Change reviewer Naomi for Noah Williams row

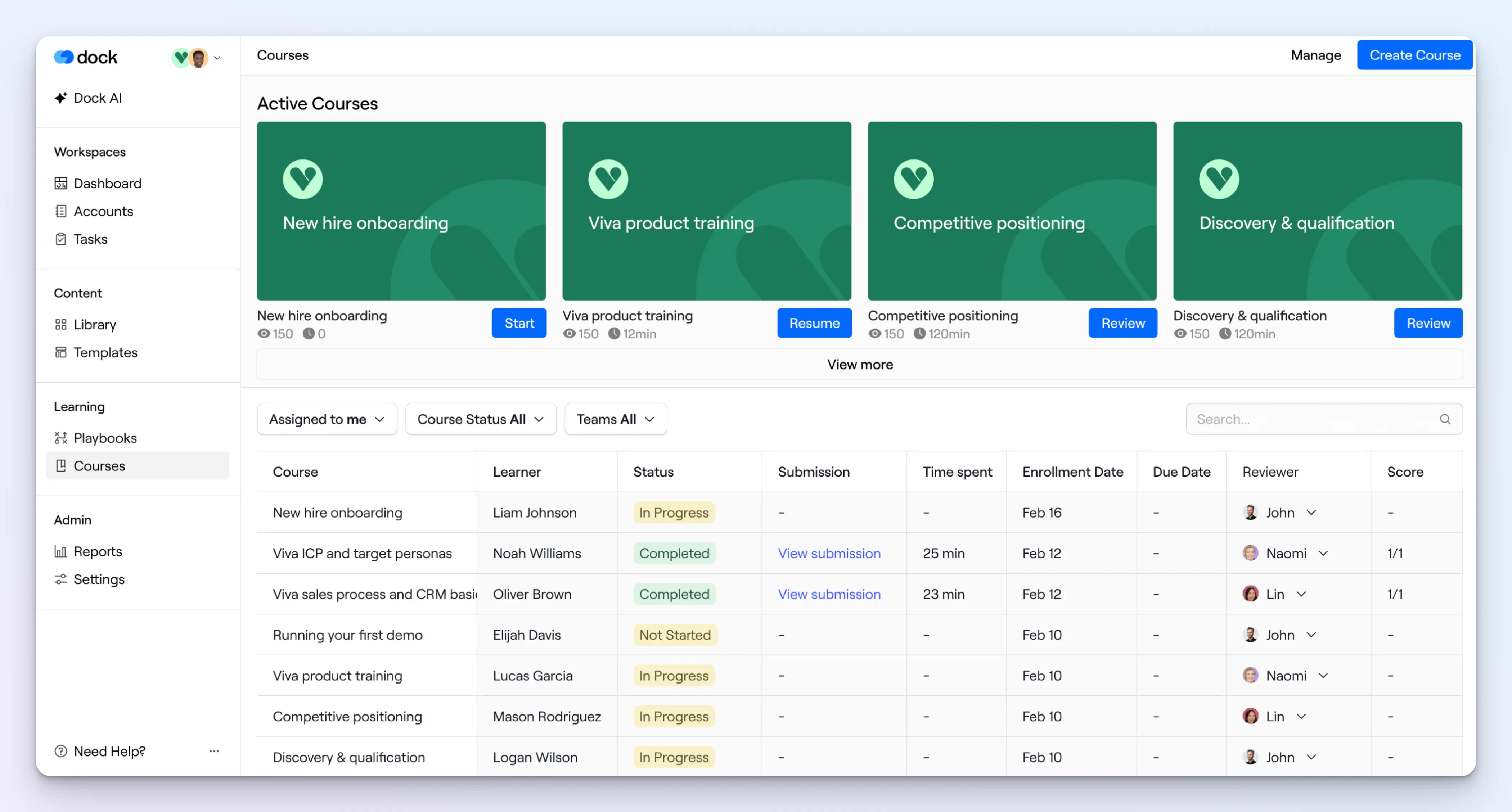(x=1323, y=553)
